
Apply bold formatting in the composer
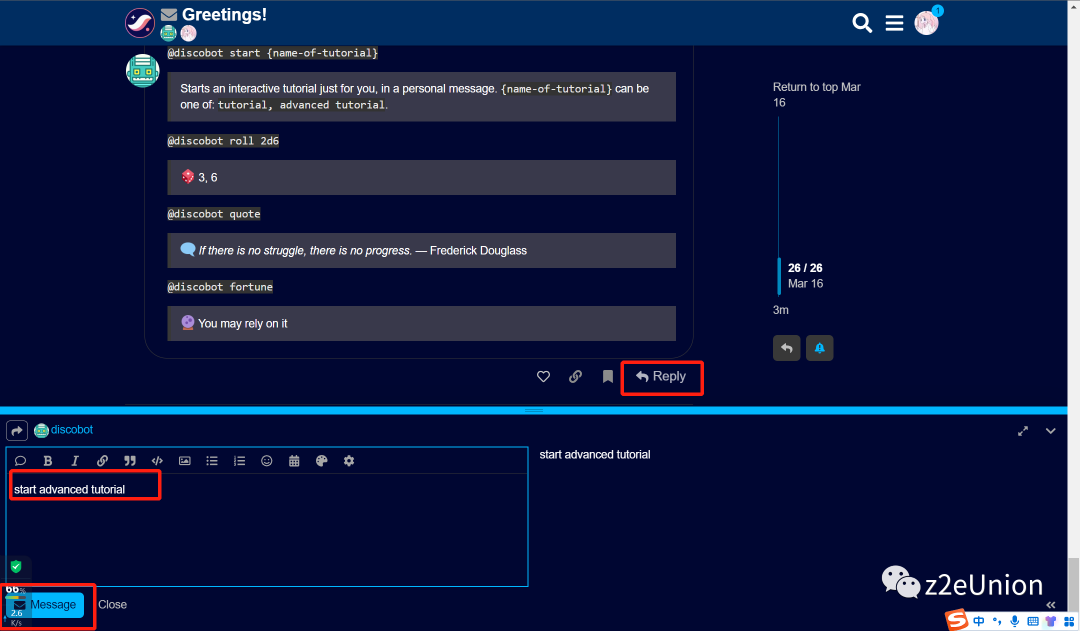click(x=48, y=461)
